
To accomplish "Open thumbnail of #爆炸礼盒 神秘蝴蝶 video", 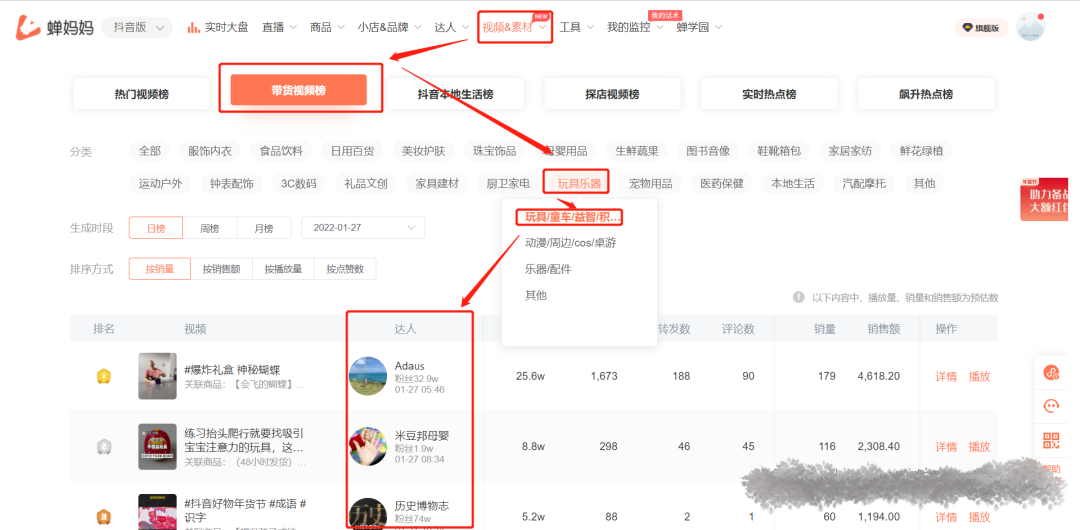I will pyautogui.click(x=158, y=376).
